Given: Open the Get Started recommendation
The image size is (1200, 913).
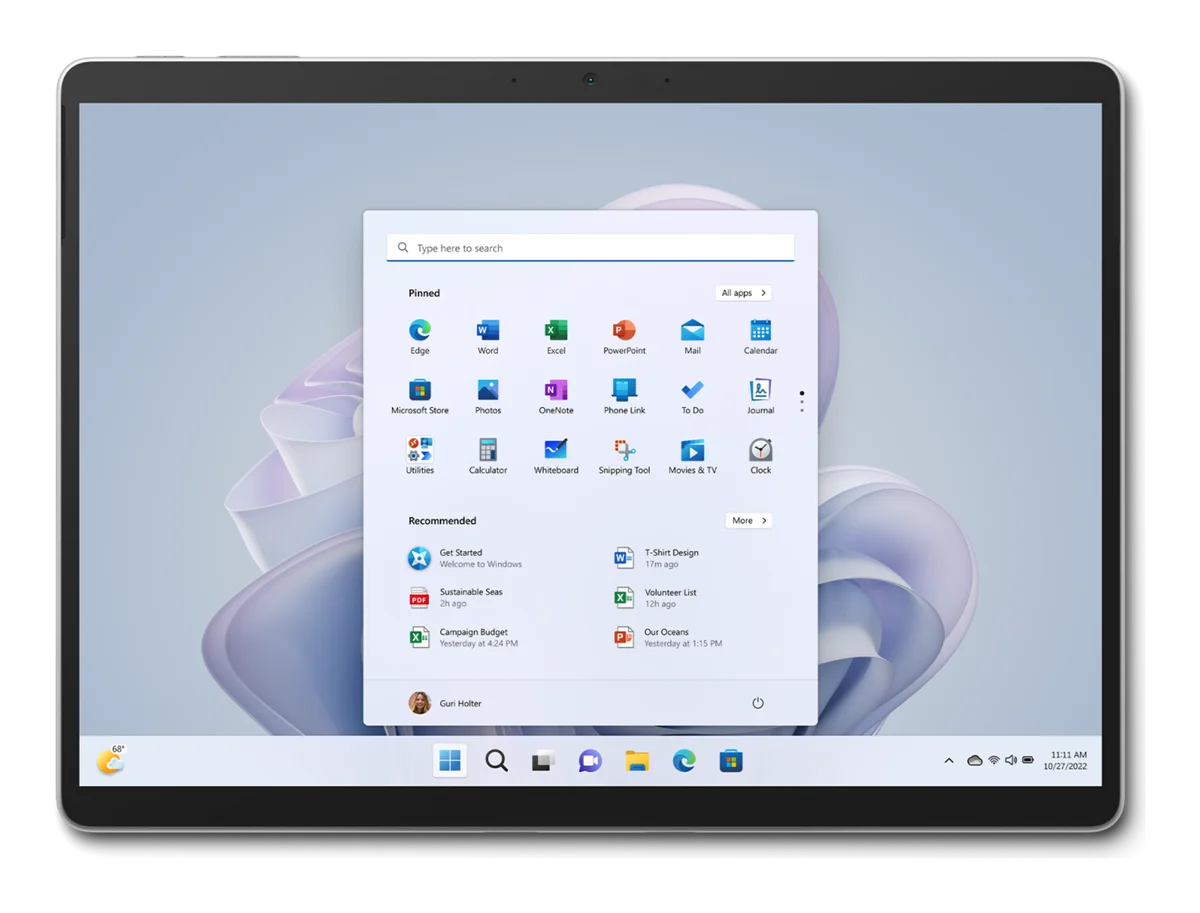Looking at the screenshot, I should click(465, 558).
